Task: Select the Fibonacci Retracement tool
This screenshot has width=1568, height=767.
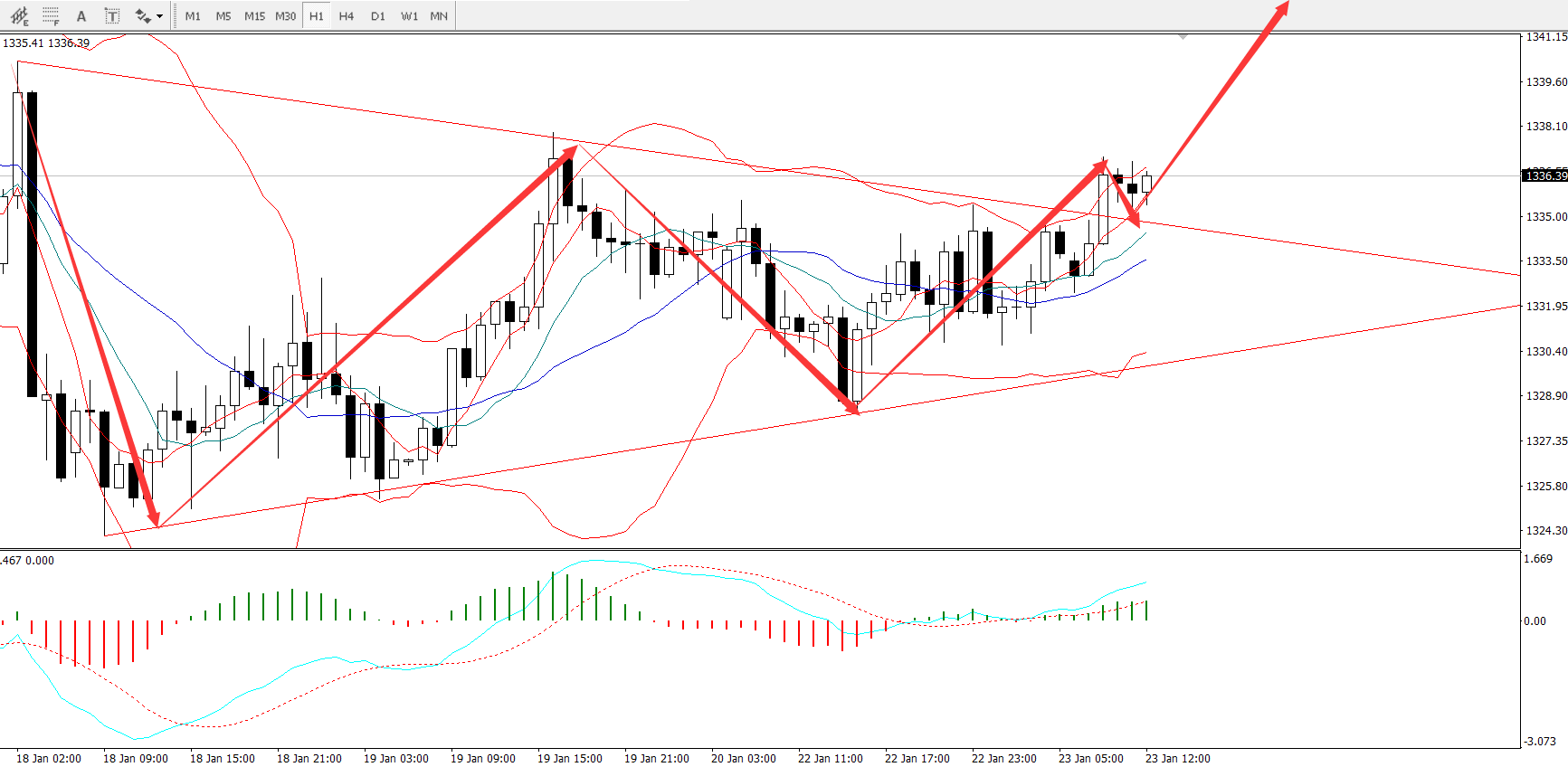Action: (x=51, y=16)
